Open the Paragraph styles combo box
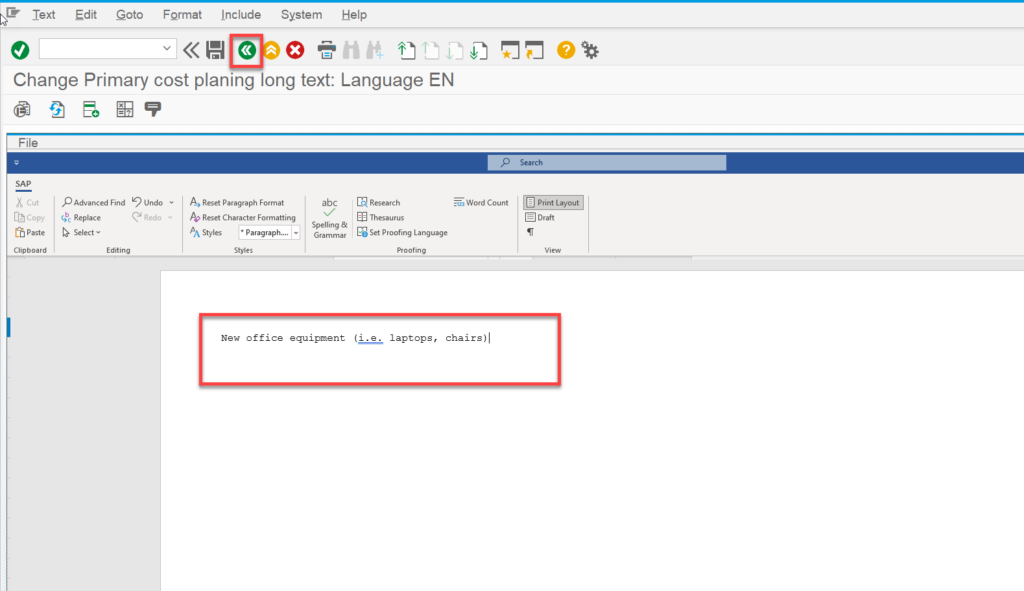The width and height of the screenshot is (1024, 591). pos(267,231)
